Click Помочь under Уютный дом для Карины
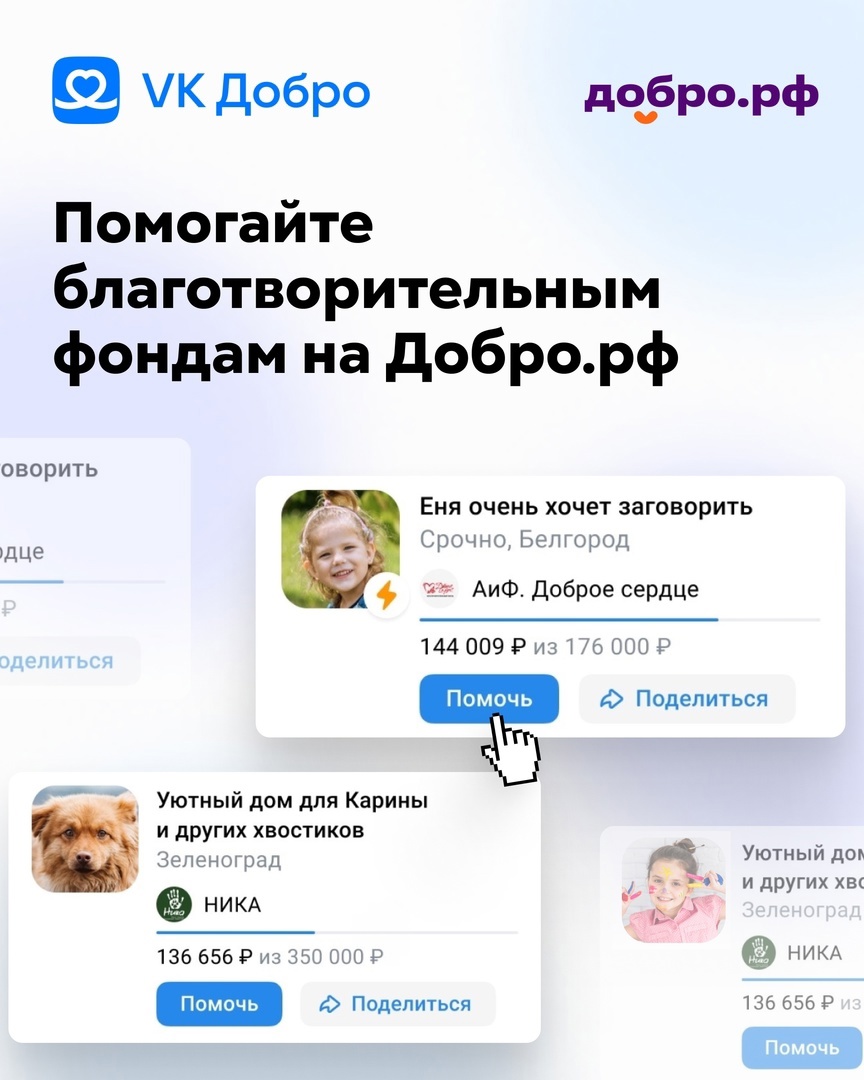 (x=219, y=1004)
